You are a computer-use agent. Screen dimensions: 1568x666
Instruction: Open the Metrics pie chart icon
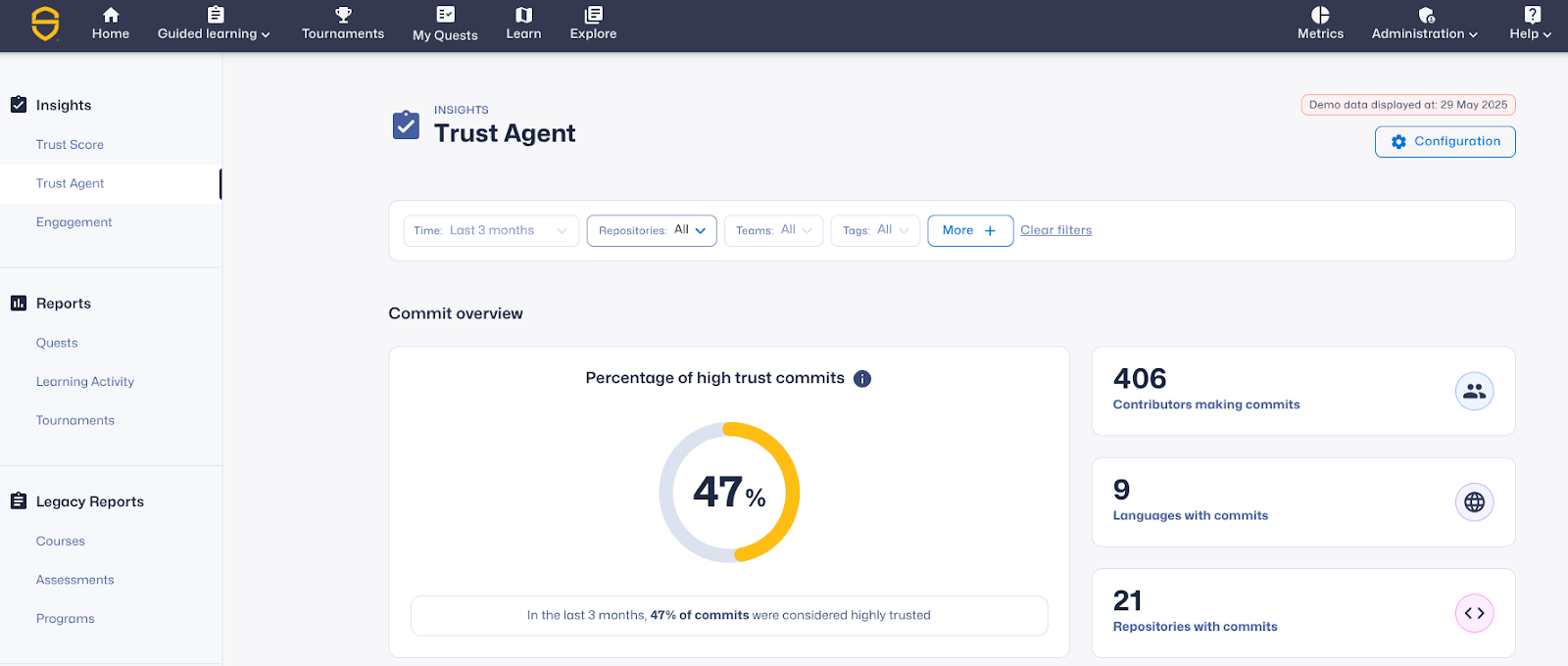tap(1320, 15)
